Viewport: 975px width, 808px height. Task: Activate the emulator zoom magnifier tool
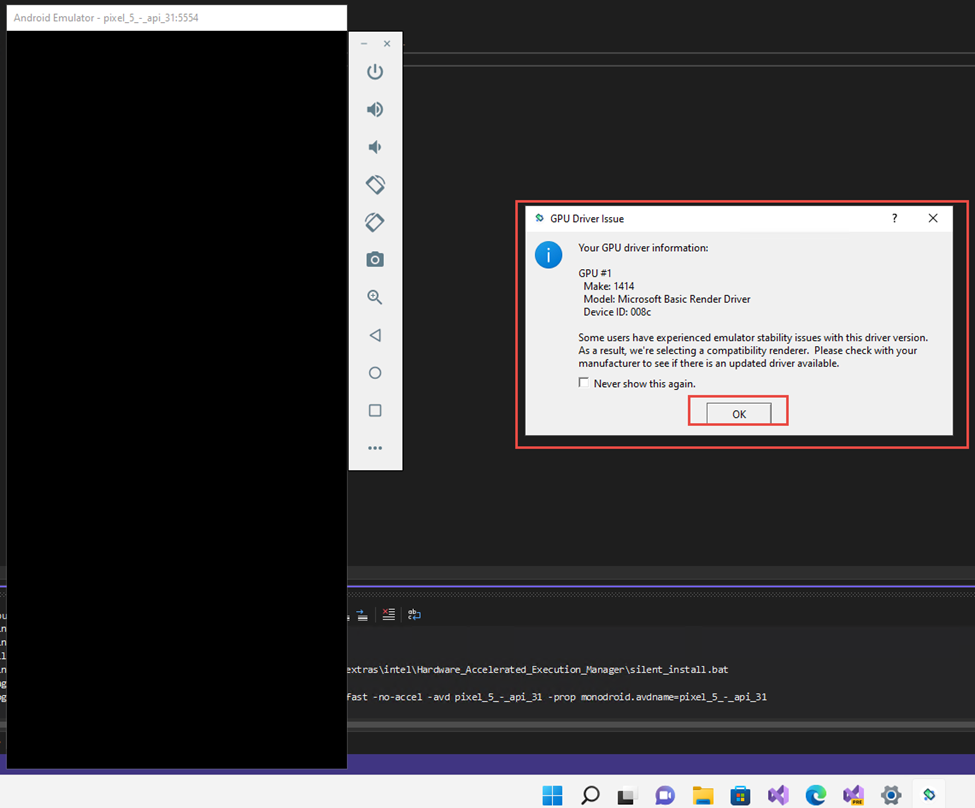click(375, 297)
